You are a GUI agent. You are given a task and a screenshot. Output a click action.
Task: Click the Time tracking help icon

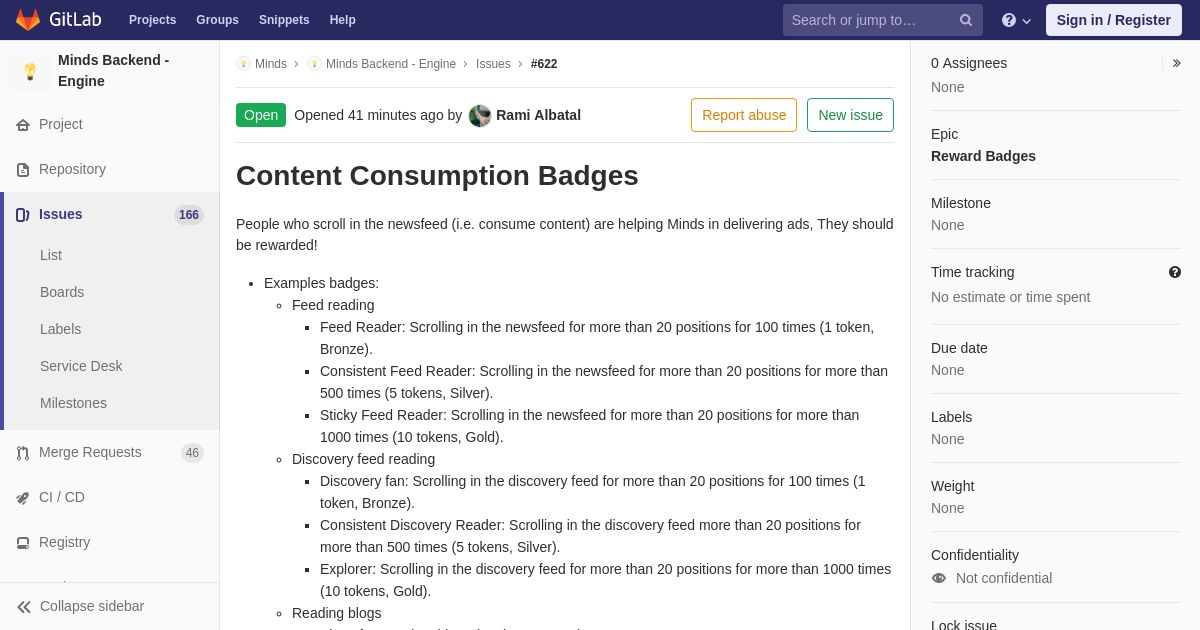click(1175, 272)
